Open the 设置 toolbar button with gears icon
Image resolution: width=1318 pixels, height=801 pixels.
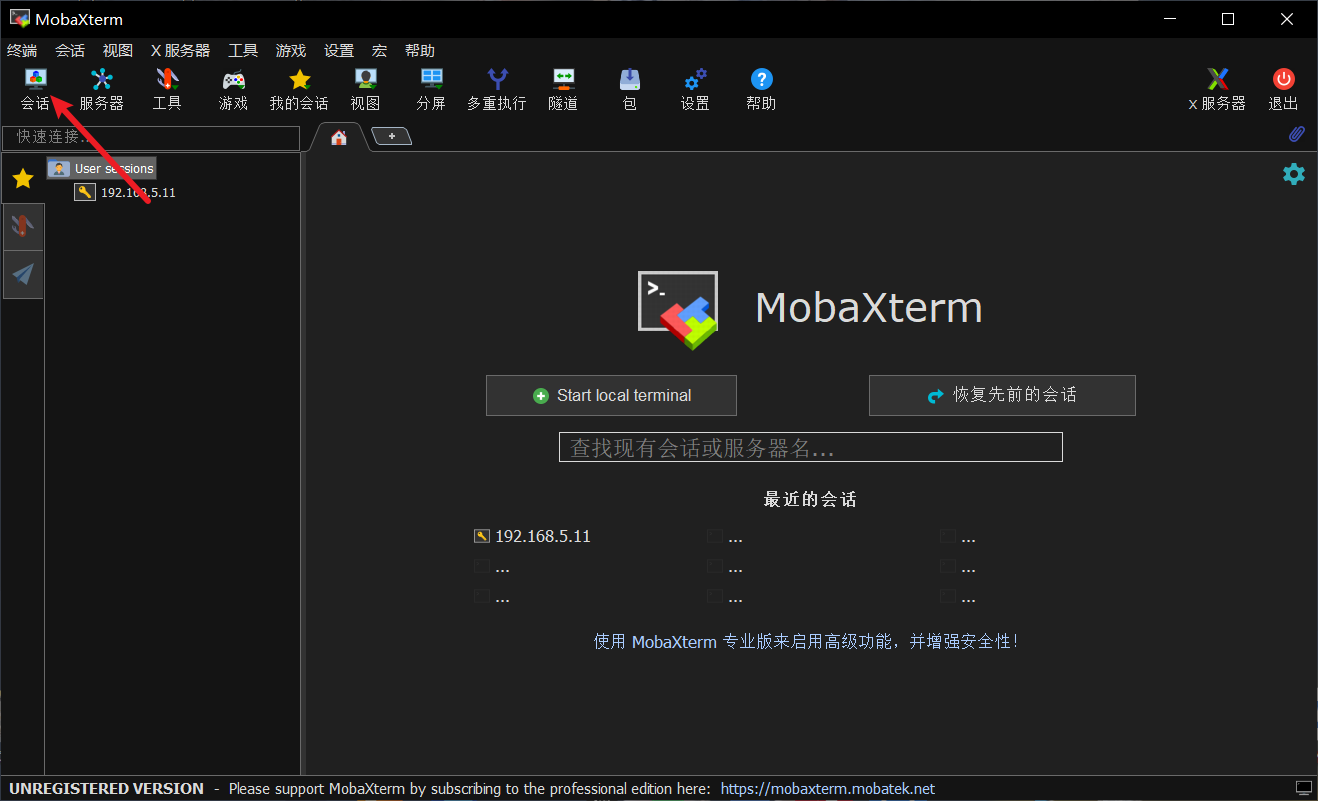tap(695, 89)
